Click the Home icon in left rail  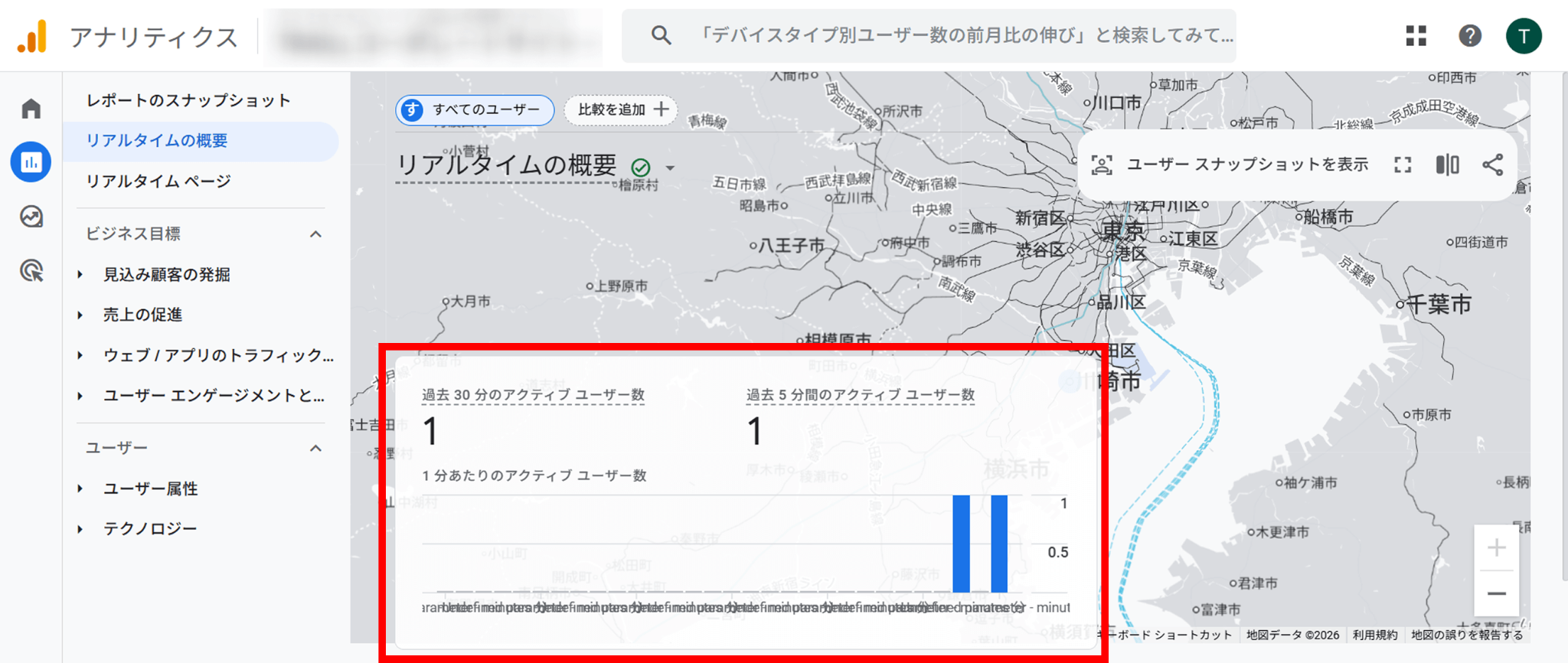coord(31,109)
